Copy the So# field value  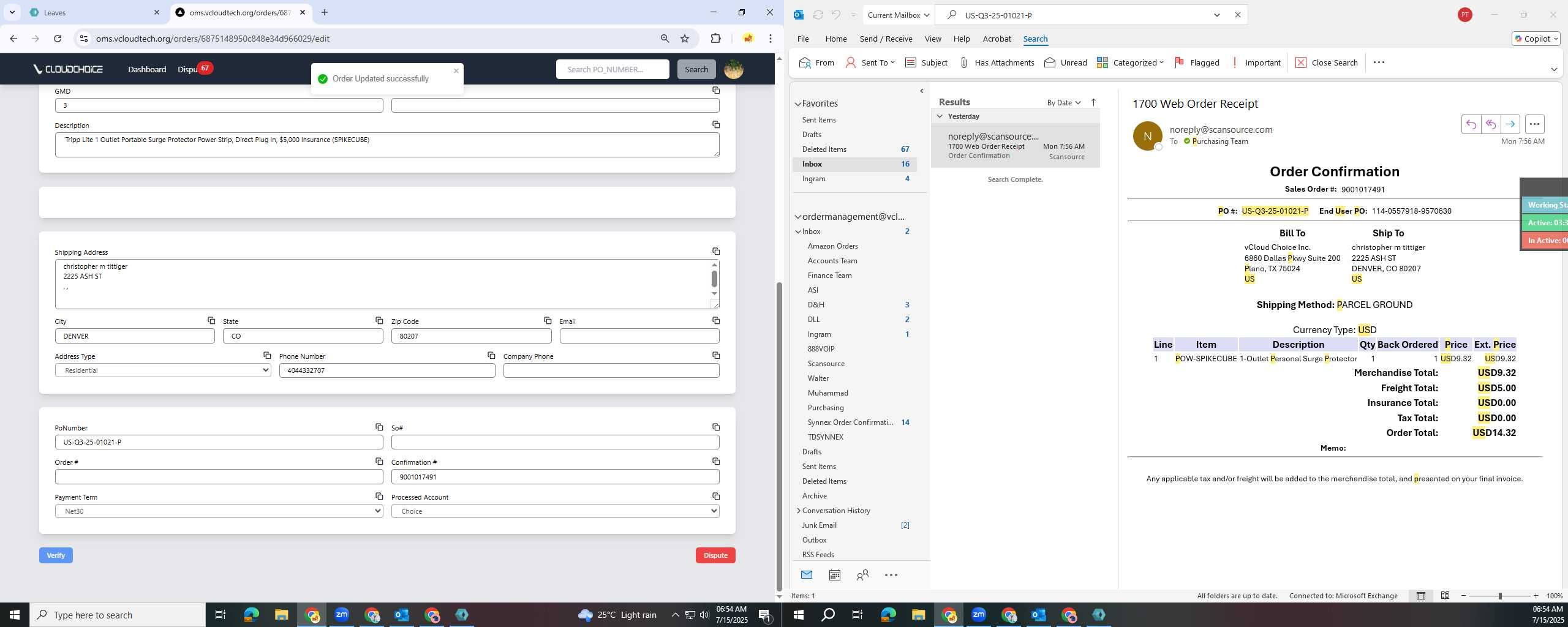click(x=715, y=427)
